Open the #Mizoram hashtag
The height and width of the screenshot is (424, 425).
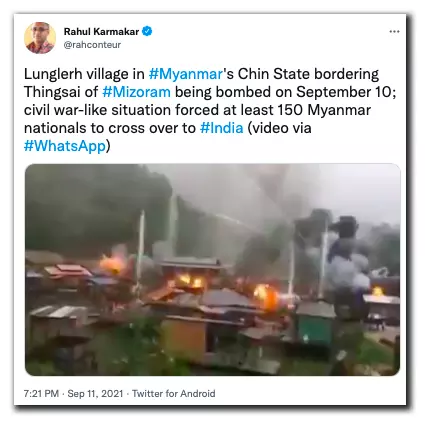[136, 92]
